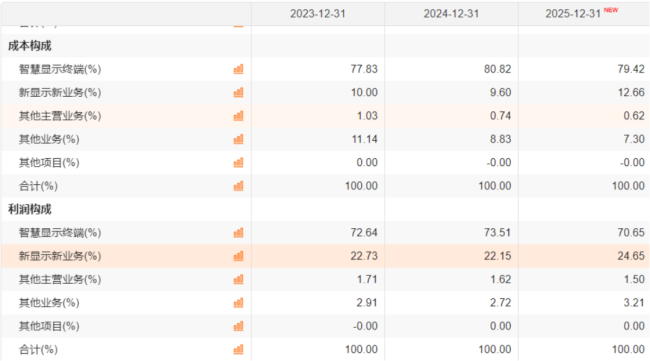The image size is (650, 361).
Task: Click the value 11.14
Action: click(364, 139)
